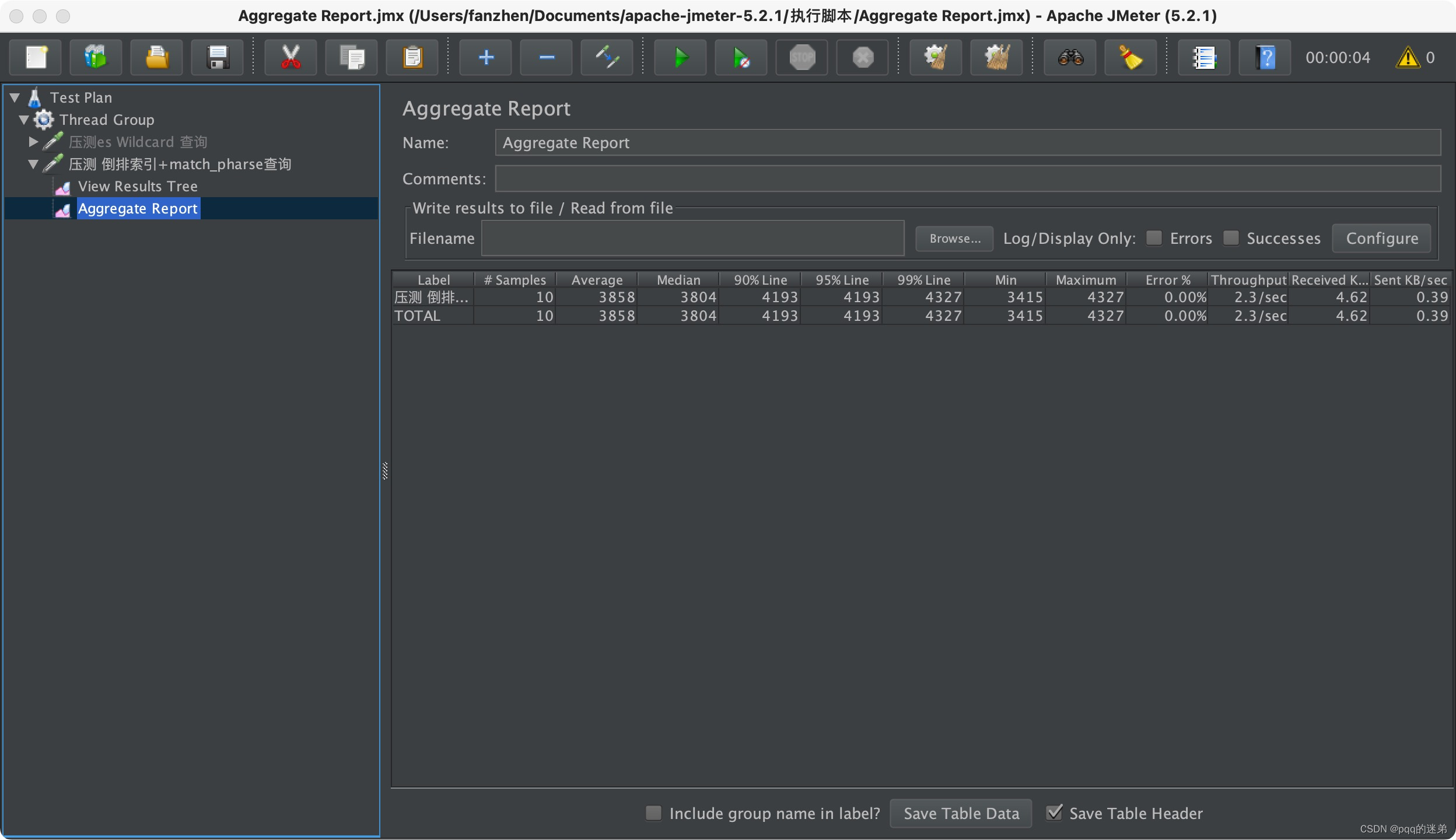Collapse the Thread Group node arrow
This screenshot has height=840, width=1456.
tap(24, 120)
